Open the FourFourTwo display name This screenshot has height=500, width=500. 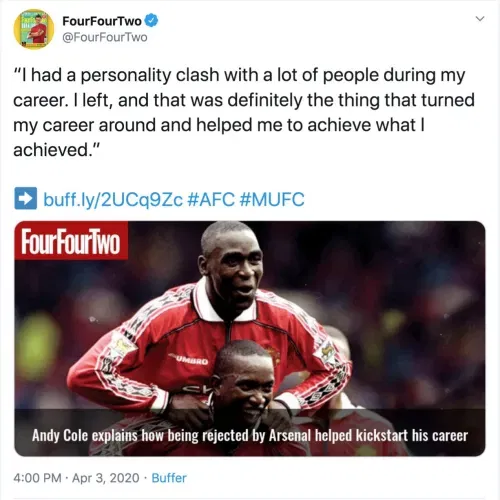(x=102, y=21)
